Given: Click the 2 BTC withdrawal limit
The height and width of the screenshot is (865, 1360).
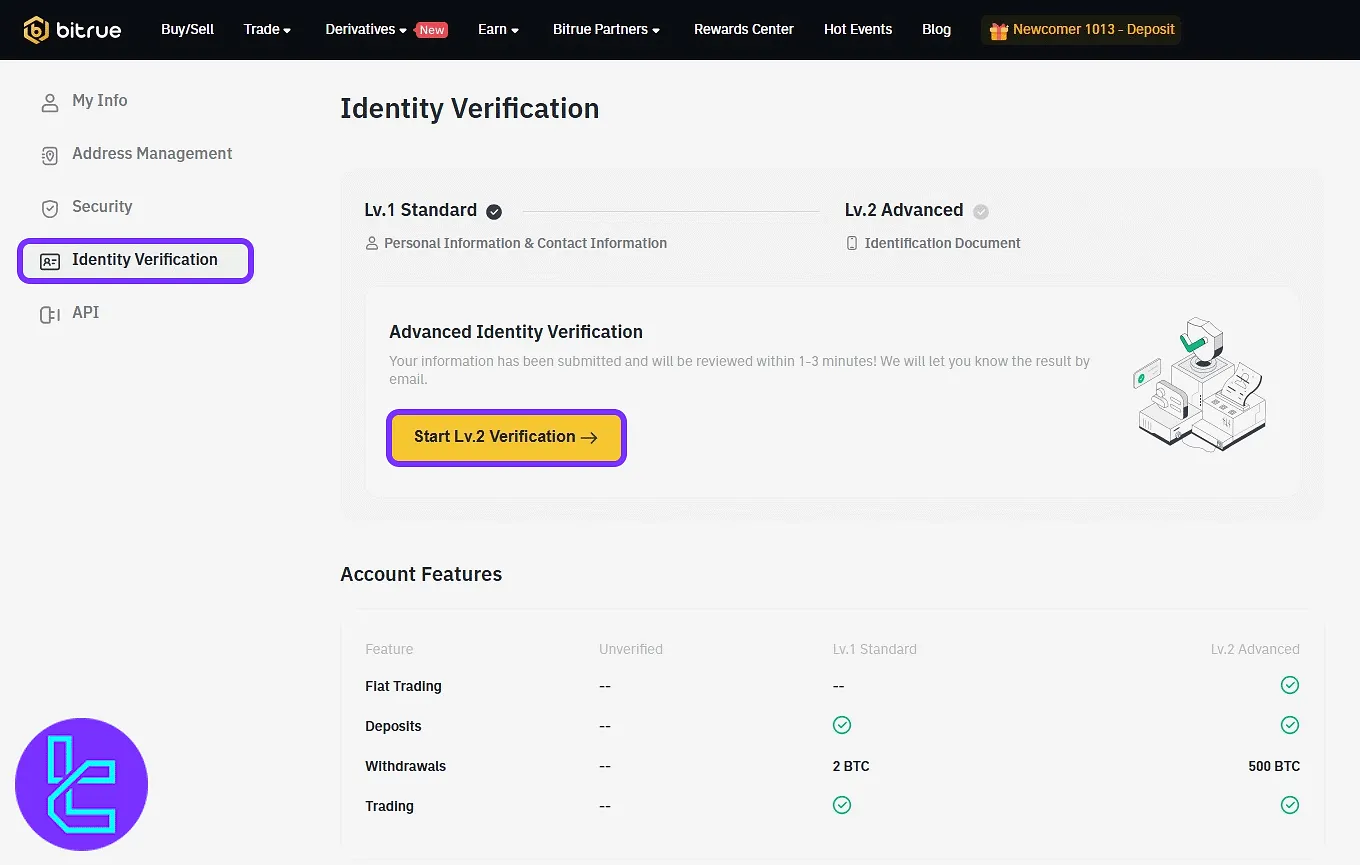Looking at the screenshot, I should point(851,767).
